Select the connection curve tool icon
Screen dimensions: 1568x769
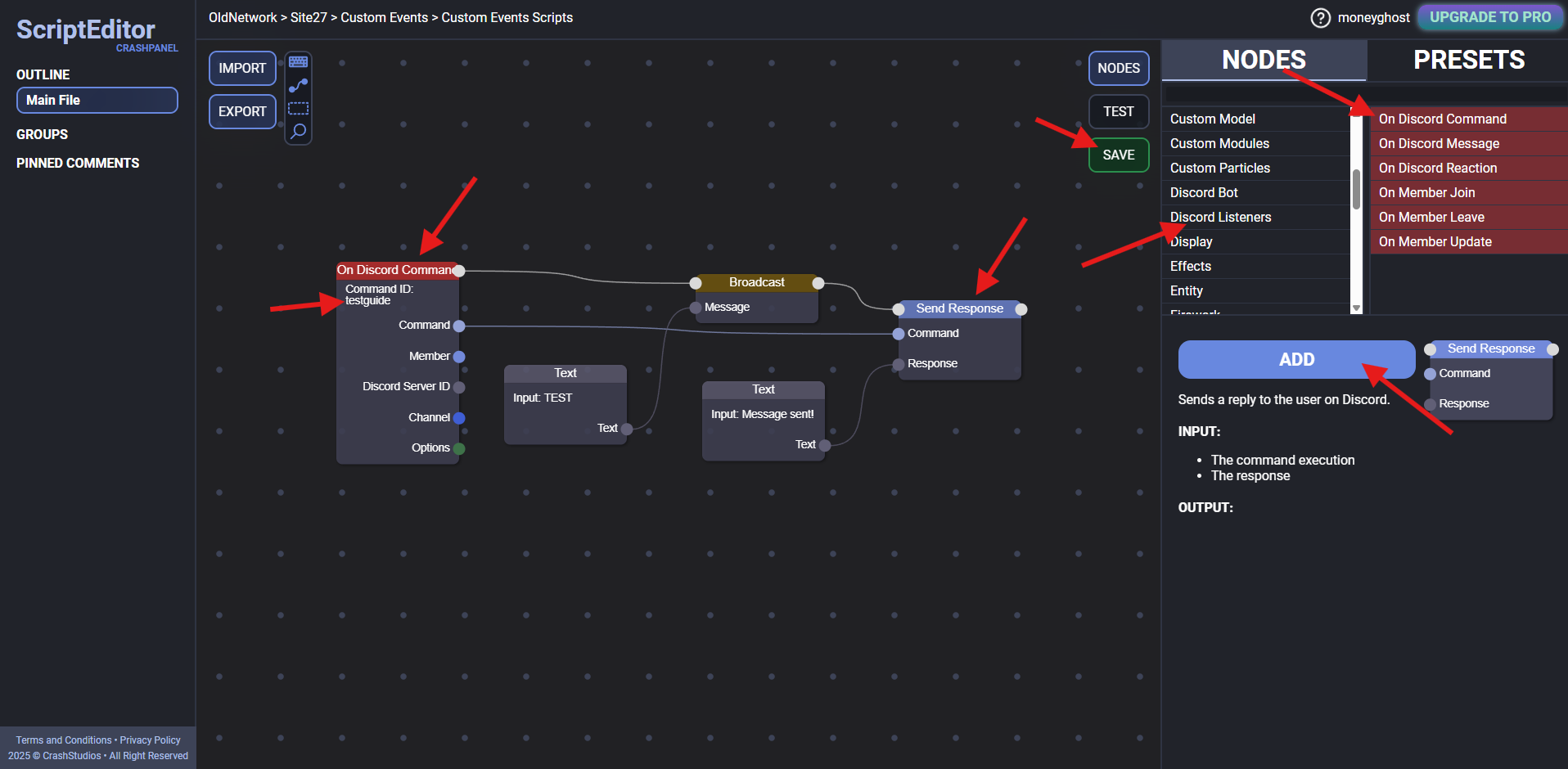point(298,85)
